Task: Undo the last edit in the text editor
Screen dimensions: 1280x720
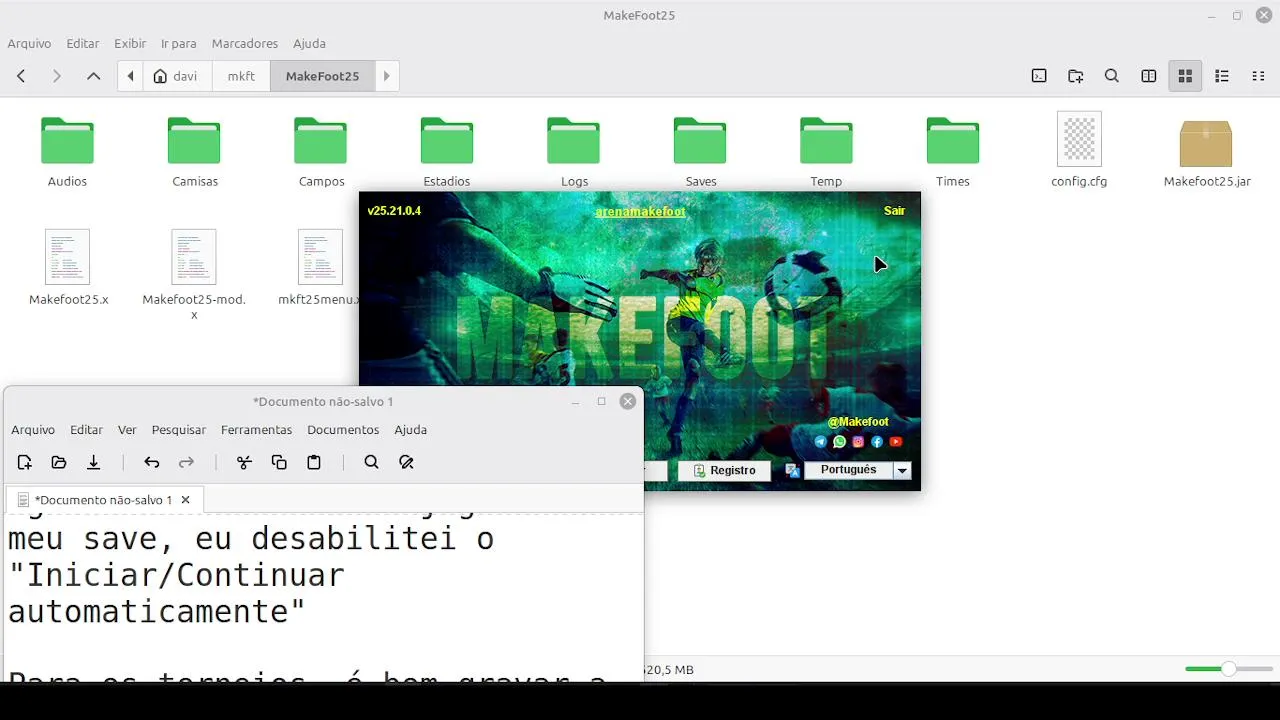Action: [152, 462]
